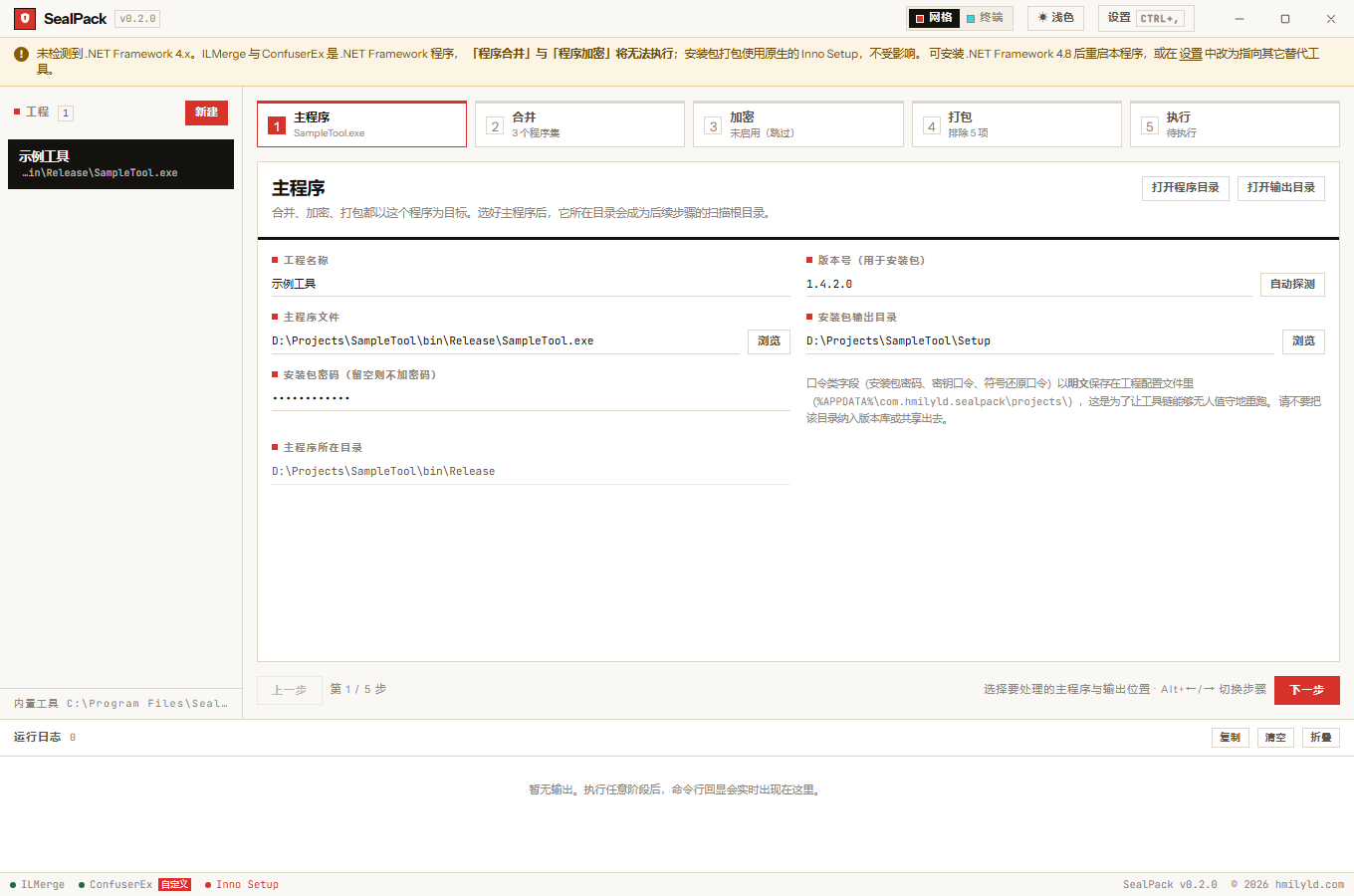Click the 第 1 / 5 步 indicator
The image size is (1354, 896).
tap(358, 689)
